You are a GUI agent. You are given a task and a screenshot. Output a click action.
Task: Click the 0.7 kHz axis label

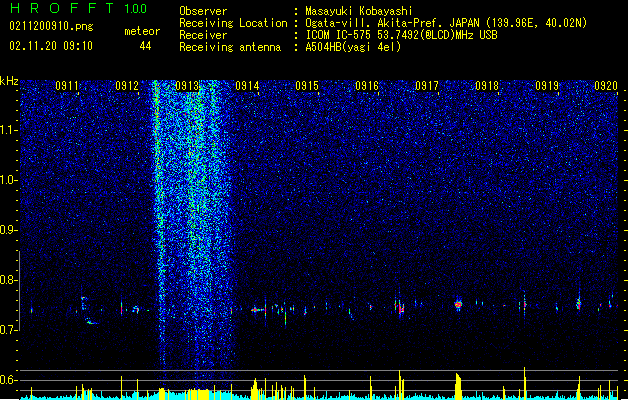point(9,330)
